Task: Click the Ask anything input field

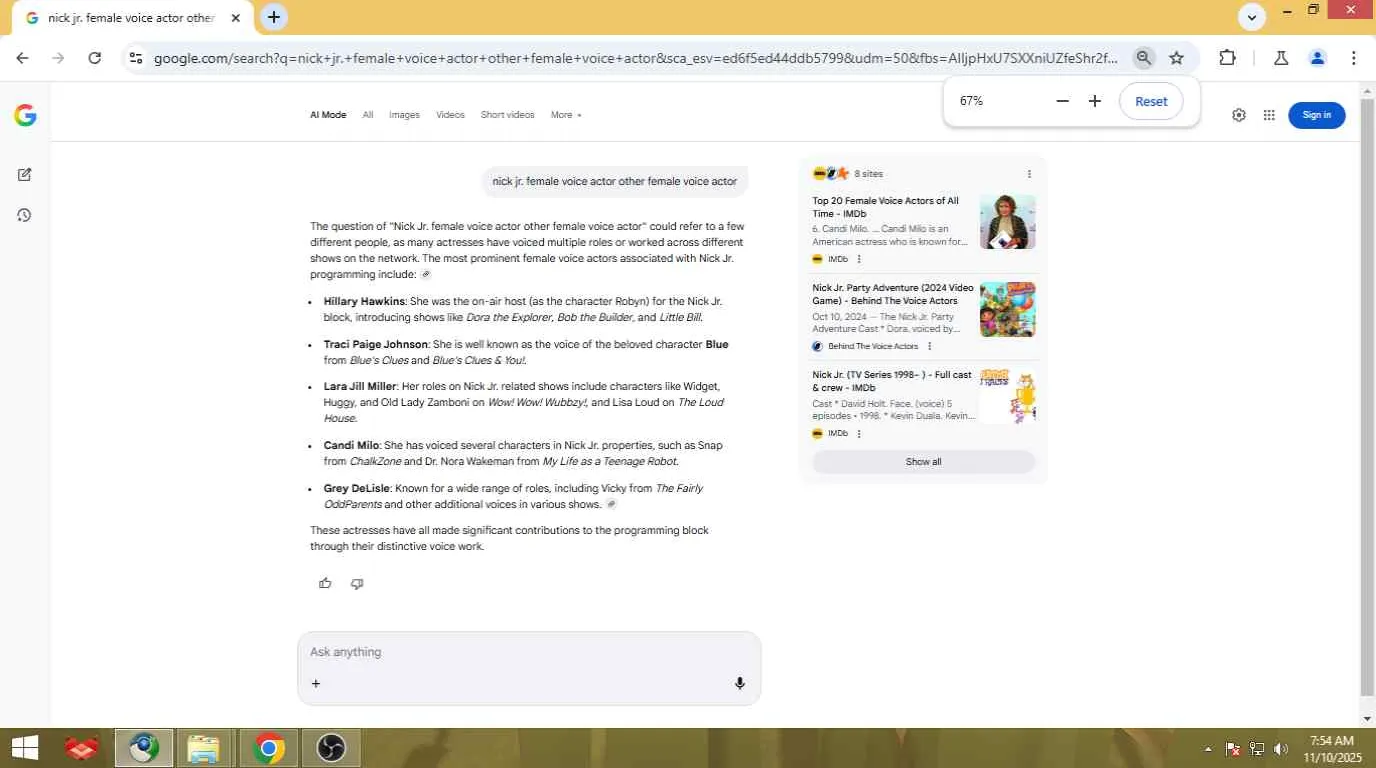Action: 529,652
